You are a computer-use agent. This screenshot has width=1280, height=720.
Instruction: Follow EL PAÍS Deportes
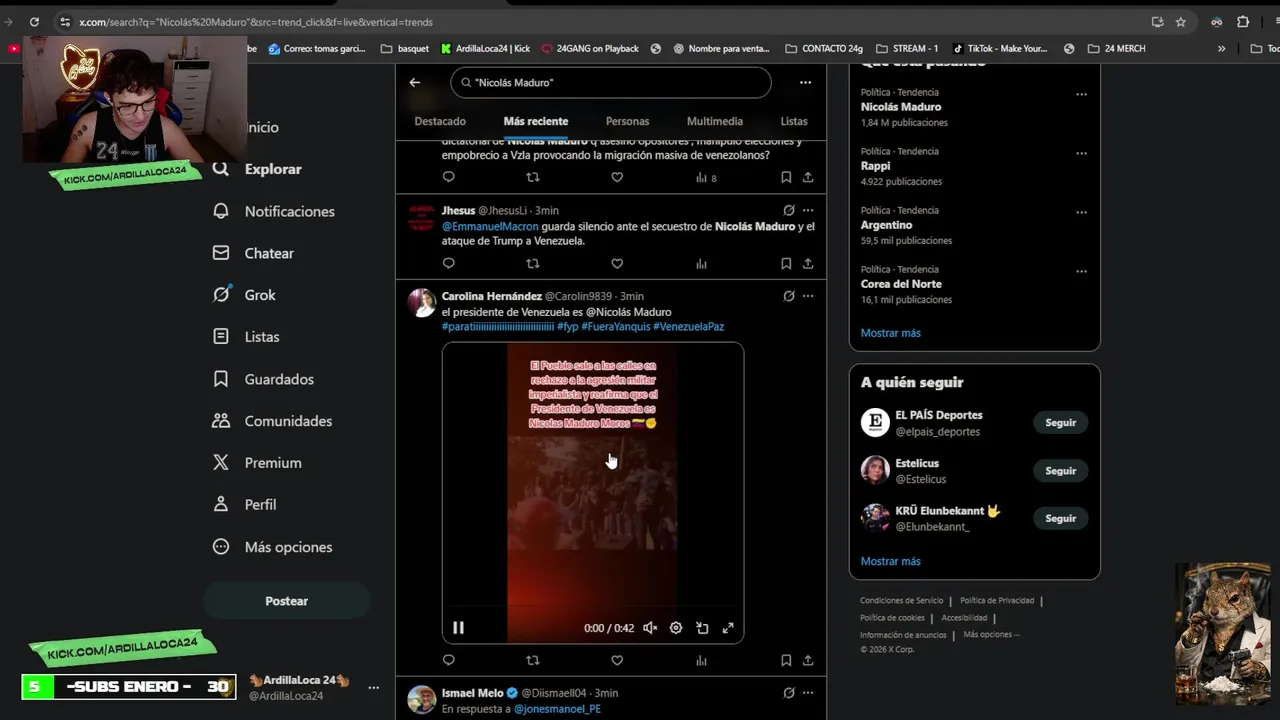pos(1061,423)
